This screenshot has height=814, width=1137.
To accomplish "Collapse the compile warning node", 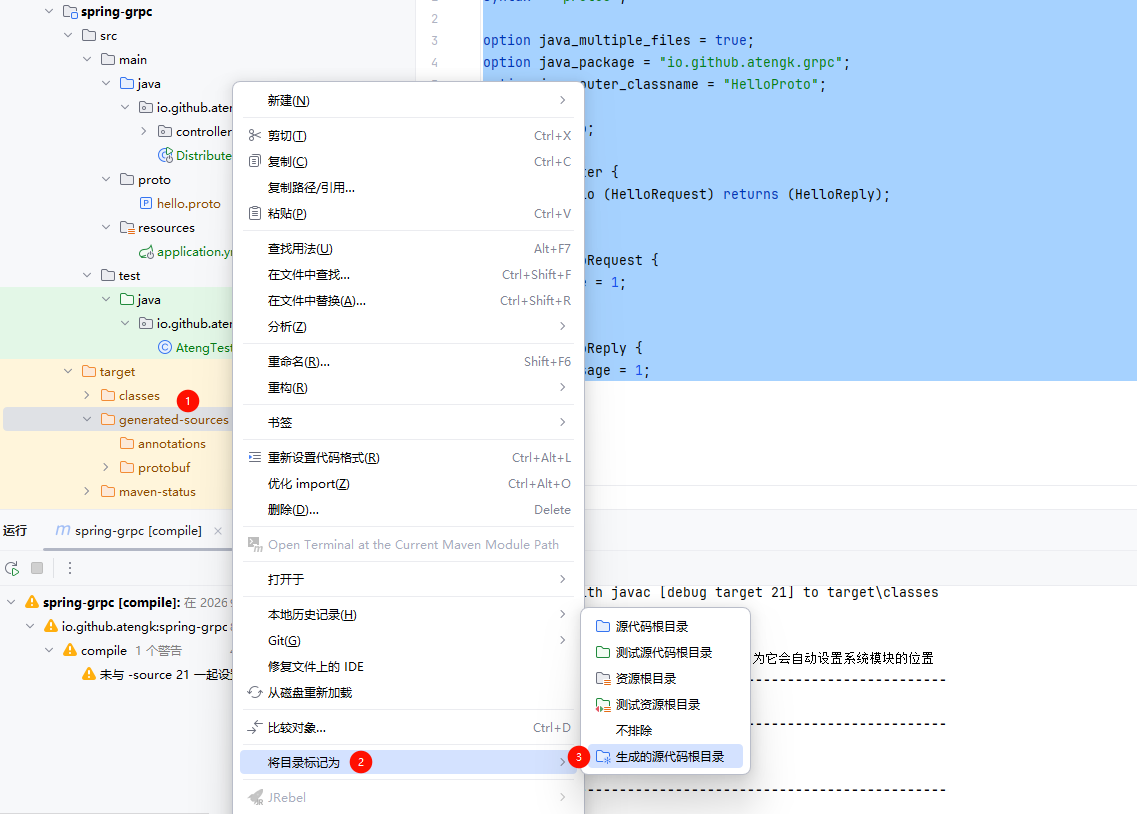I will click(49, 650).
